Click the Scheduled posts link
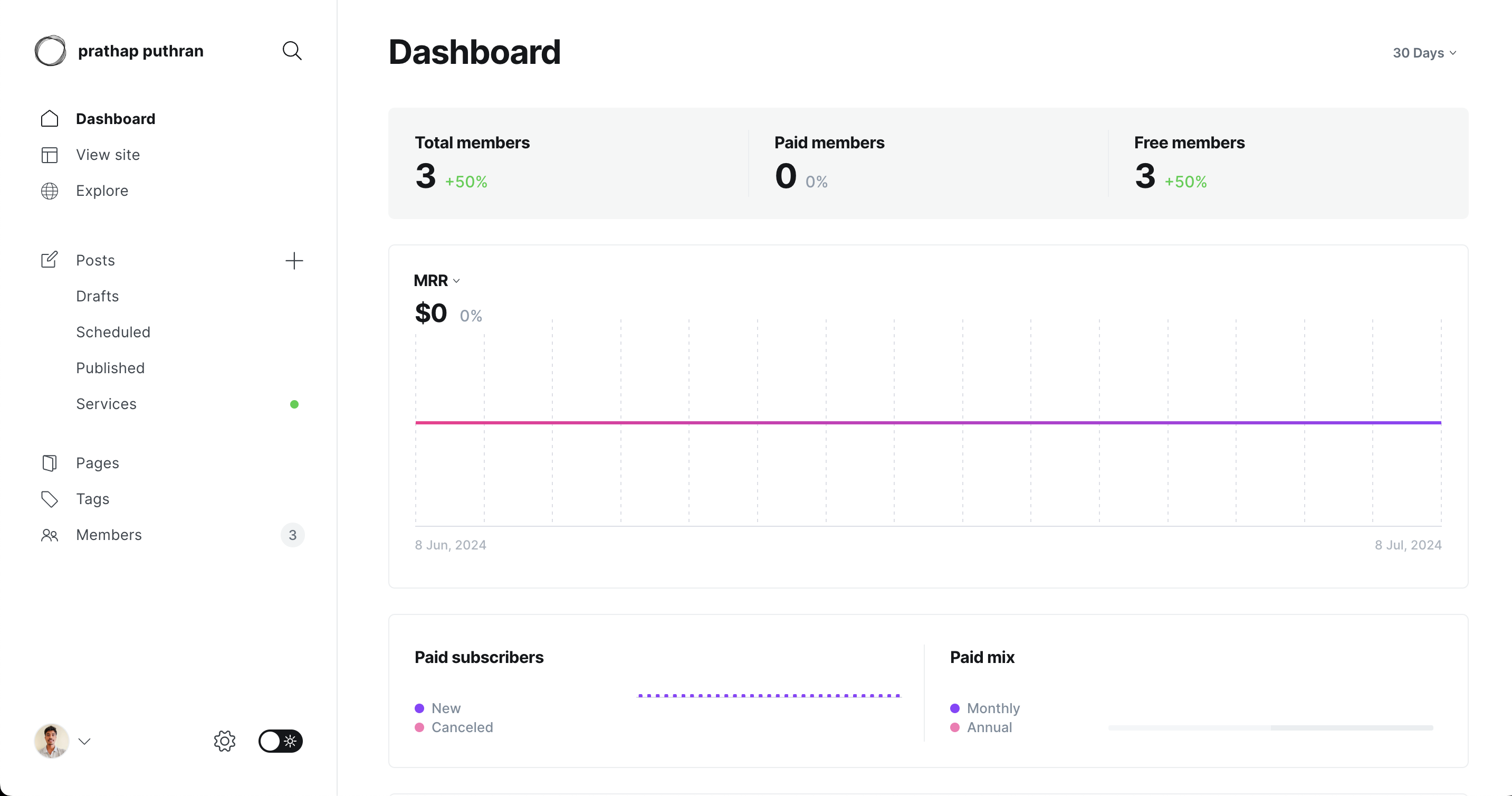The image size is (1512, 796). click(113, 331)
